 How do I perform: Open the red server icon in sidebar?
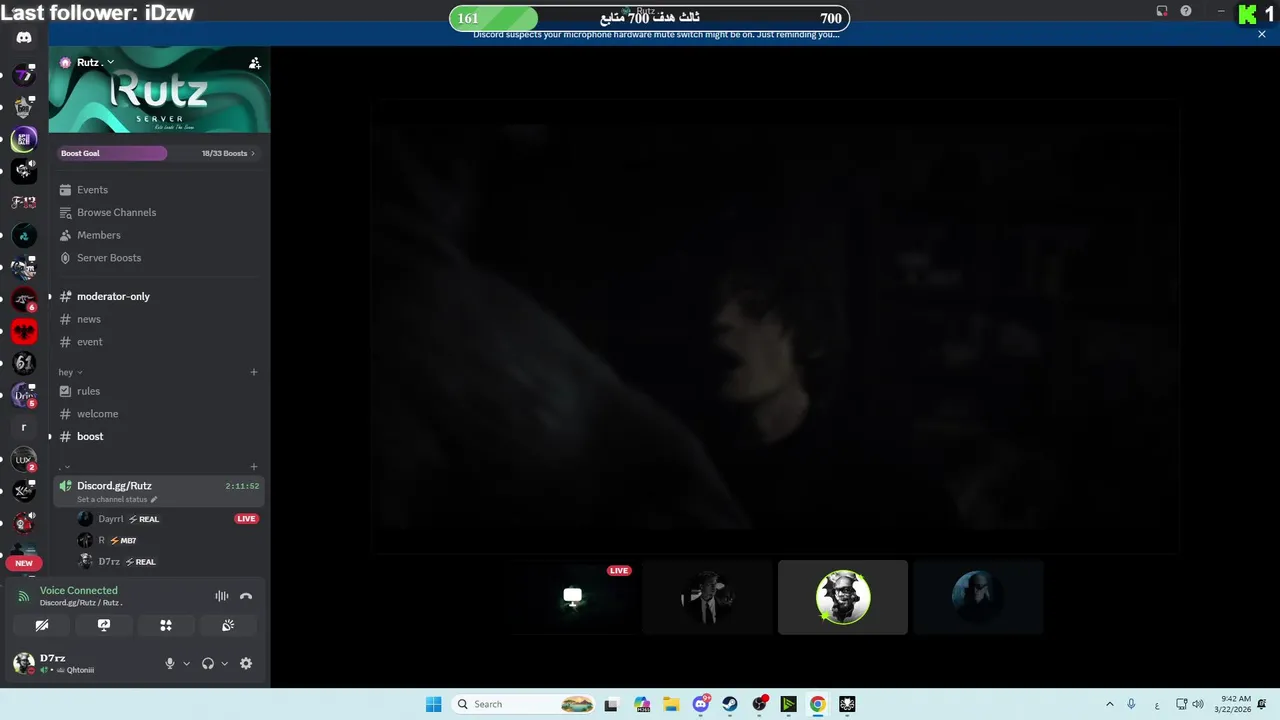(x=24, y=331)
